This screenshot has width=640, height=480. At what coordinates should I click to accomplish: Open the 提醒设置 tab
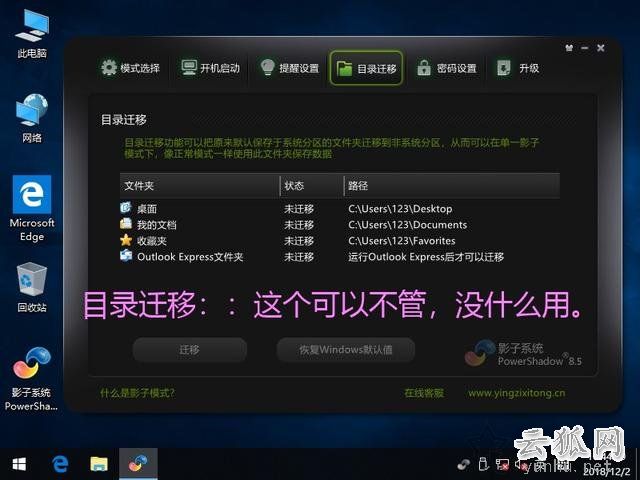(290, 68)
